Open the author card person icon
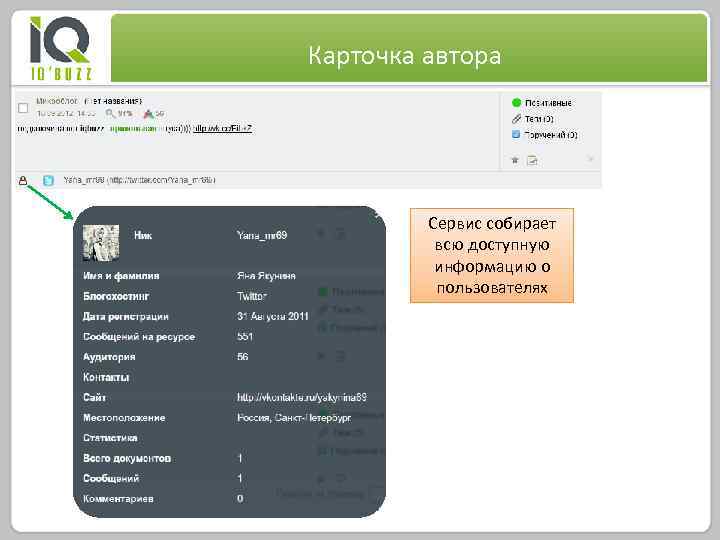The width and height of the screenshot is (720, 540). pos(22,180)
